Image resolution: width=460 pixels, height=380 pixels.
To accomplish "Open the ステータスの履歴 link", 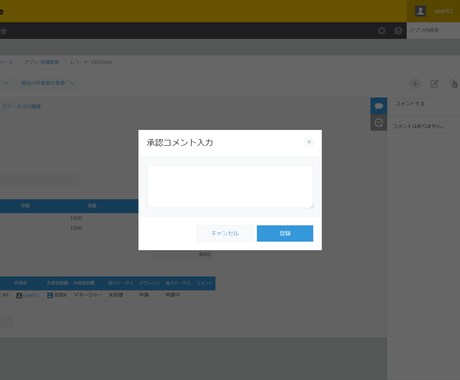I will 21,107.
